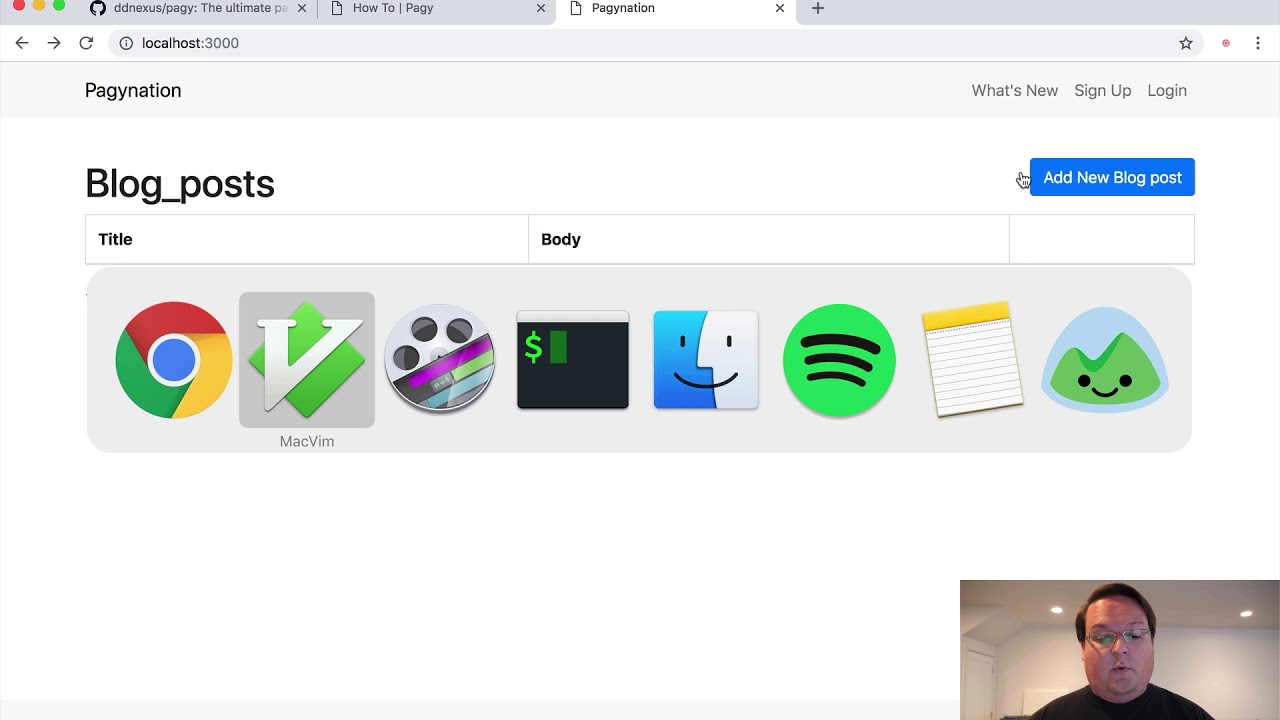The height and width of the screenshot is (720, 1280).
Task: Select the ScreenFlow icon in app switcher
Action: pos(440,360)
